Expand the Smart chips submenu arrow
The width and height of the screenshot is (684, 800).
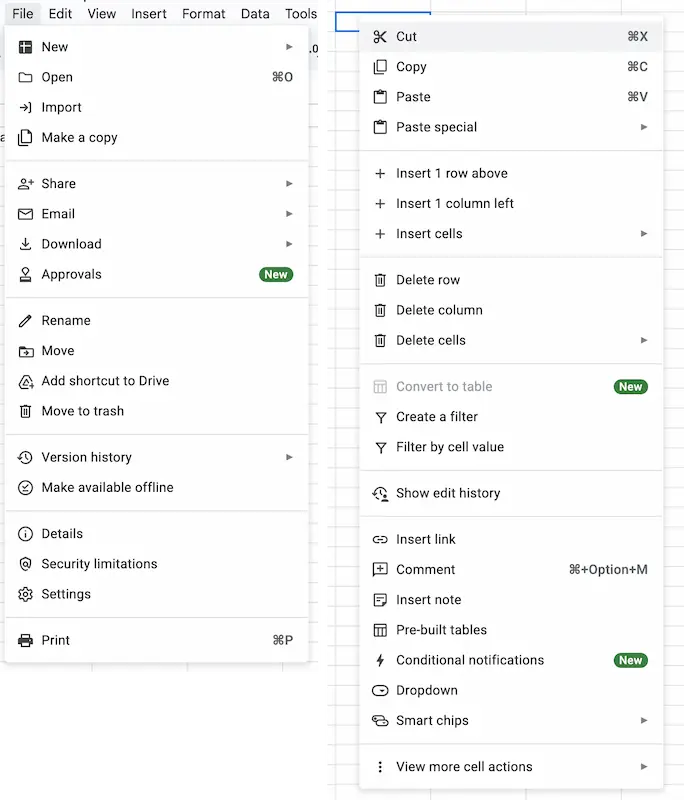pos(644,721)
